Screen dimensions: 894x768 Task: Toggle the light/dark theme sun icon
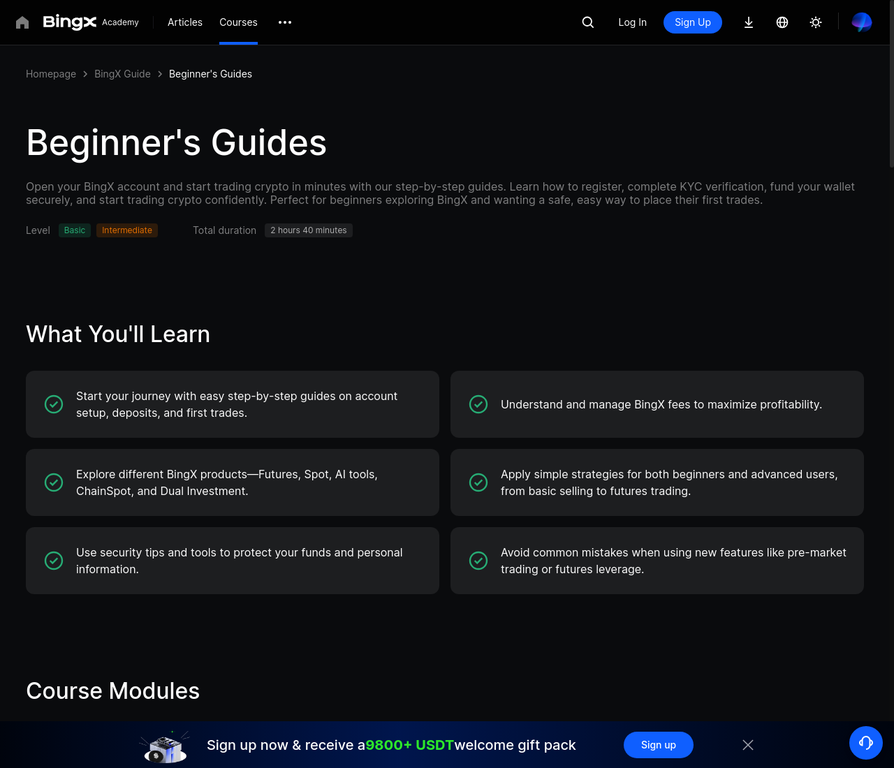click(816, 22)
